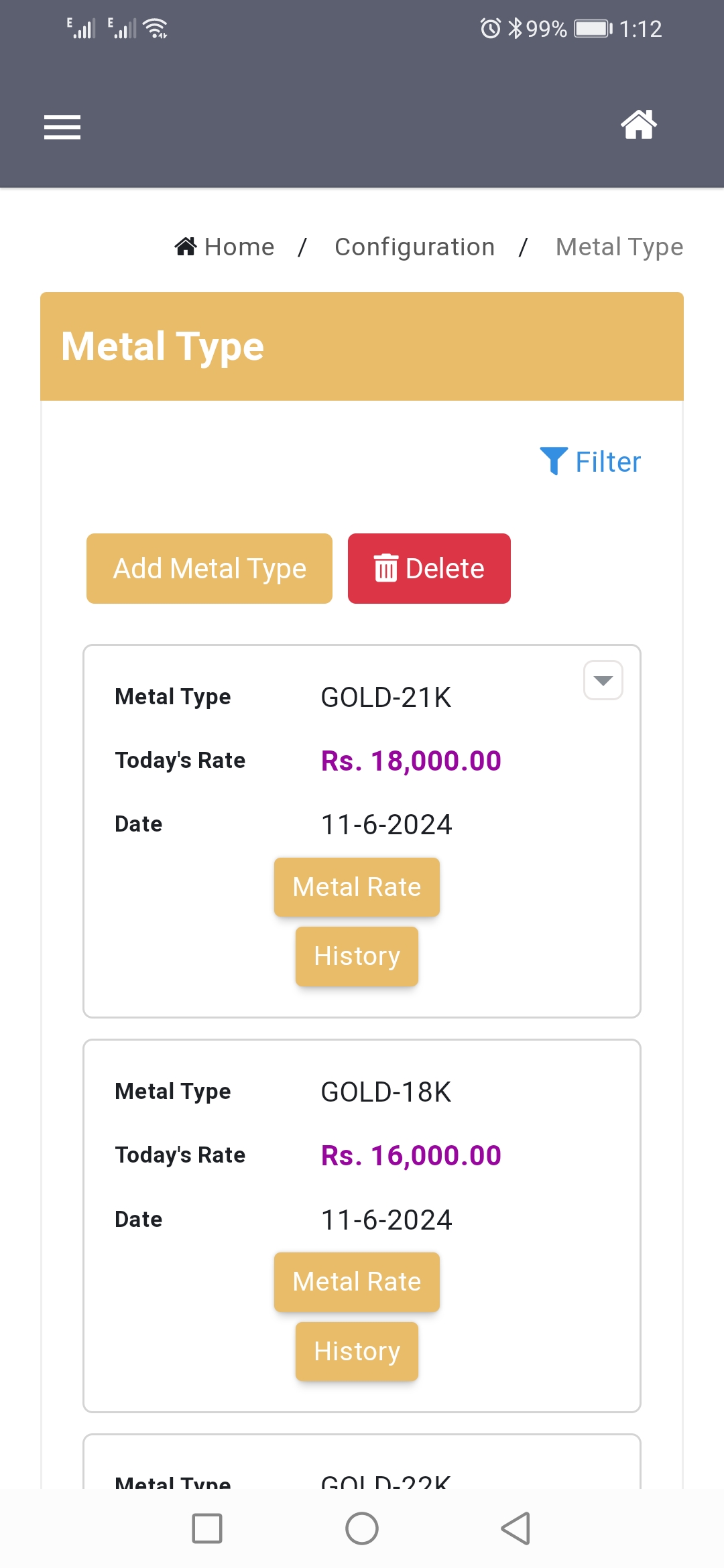The width and height of the screenshot is (724, 1568).
Task: Open the Filter options link
Action: tap(607, 462)
